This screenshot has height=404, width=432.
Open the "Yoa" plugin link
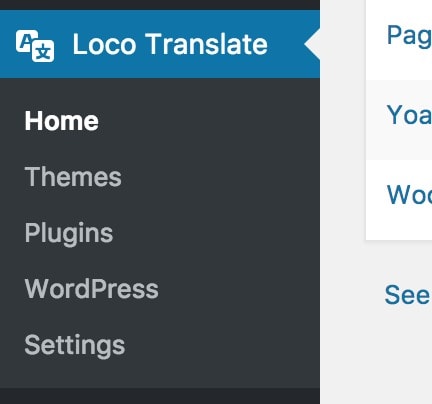click(x=409, y=115)
